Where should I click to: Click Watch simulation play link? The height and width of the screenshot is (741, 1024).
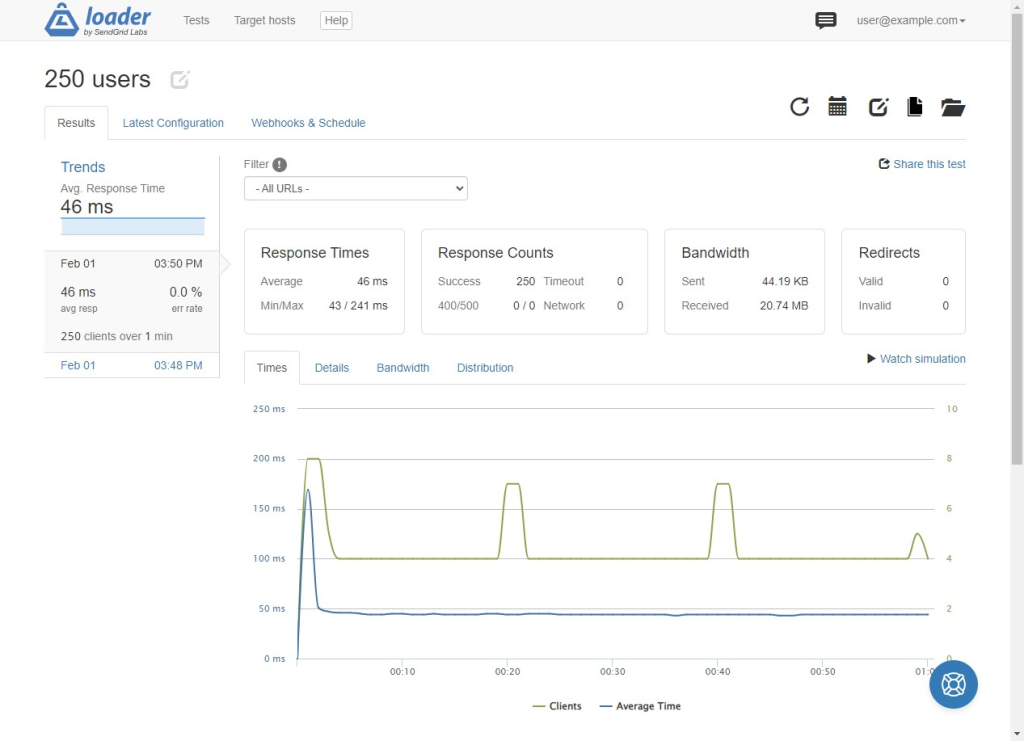point(916,358)
